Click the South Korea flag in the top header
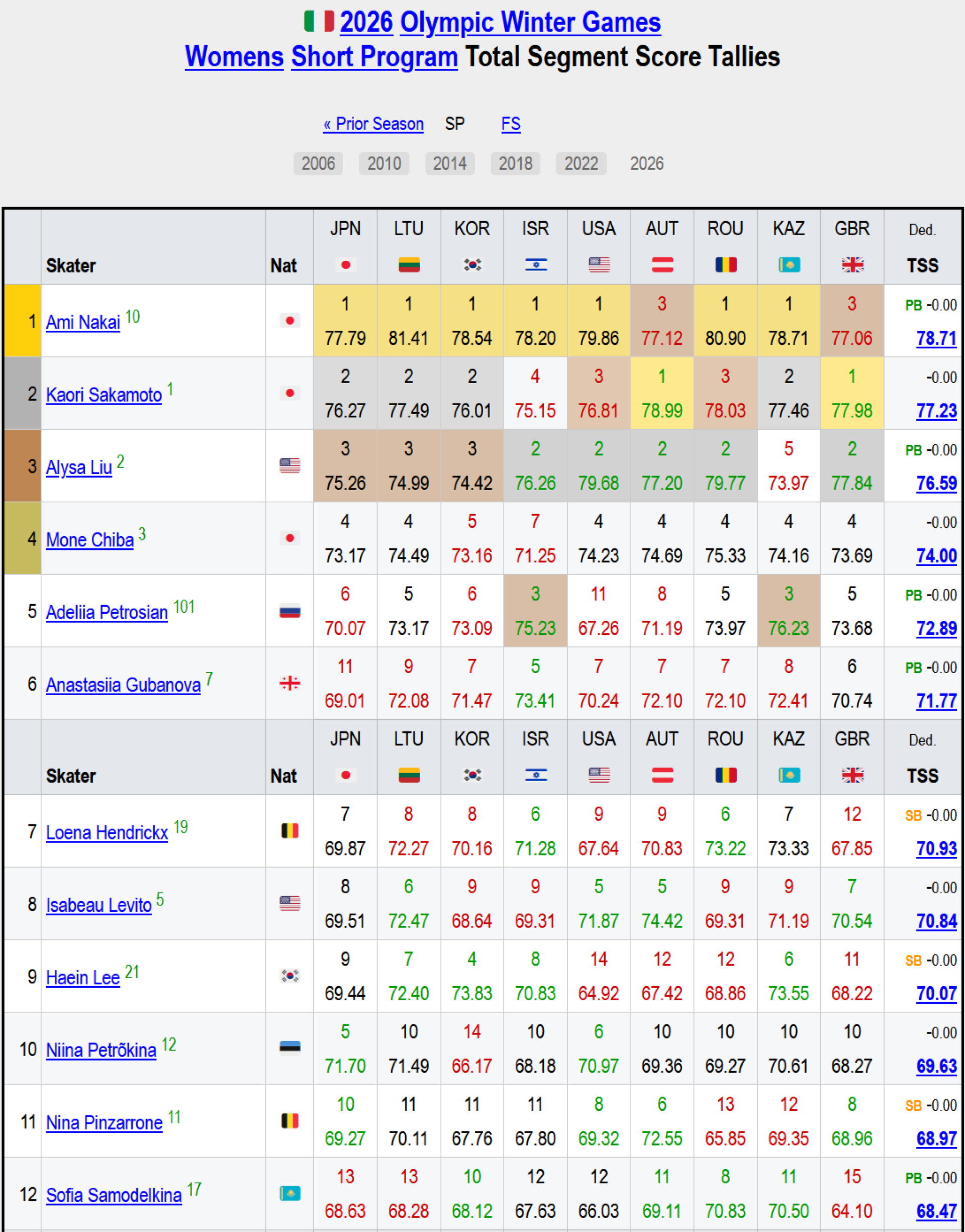The image size is (965, 1232). 472,265
